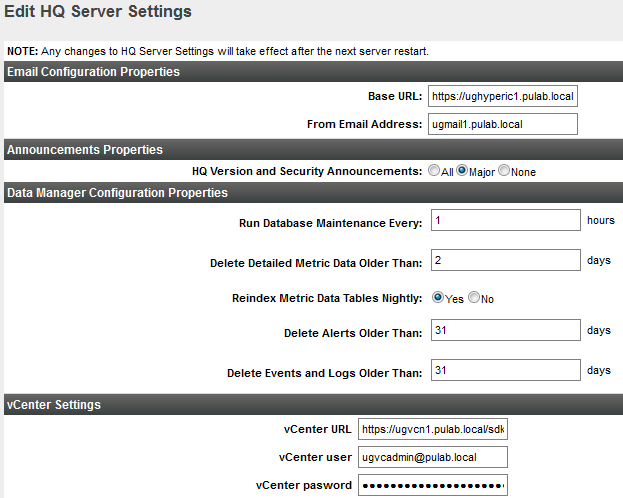623x498 pixels.
Task: Choose the Major announcements radio option
Action: tap(463, 171)
